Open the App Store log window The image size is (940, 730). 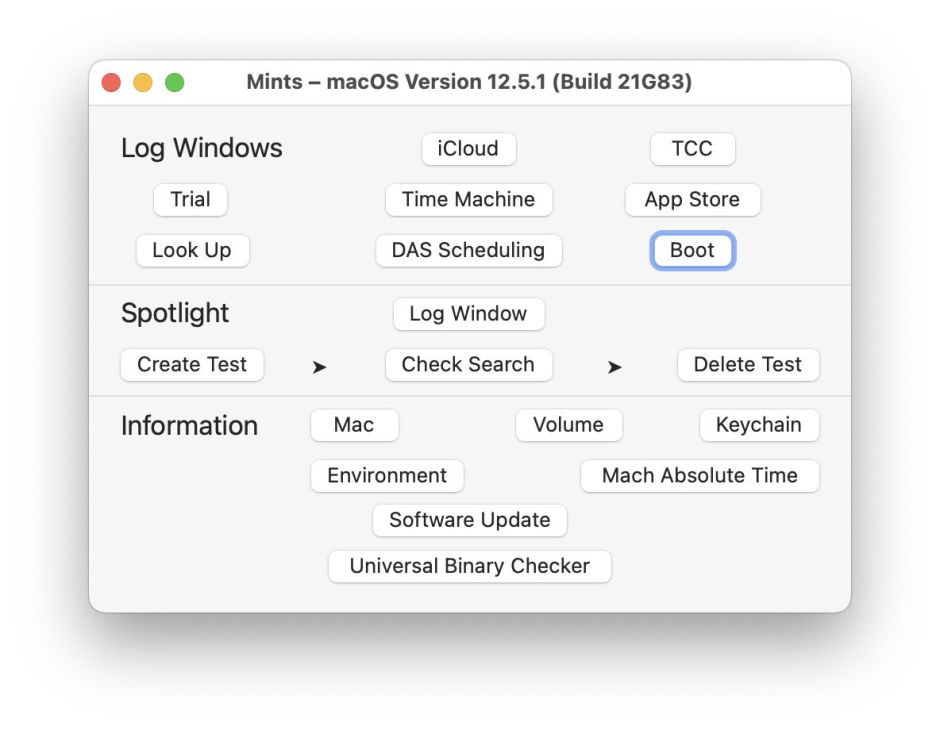(692, 199)
